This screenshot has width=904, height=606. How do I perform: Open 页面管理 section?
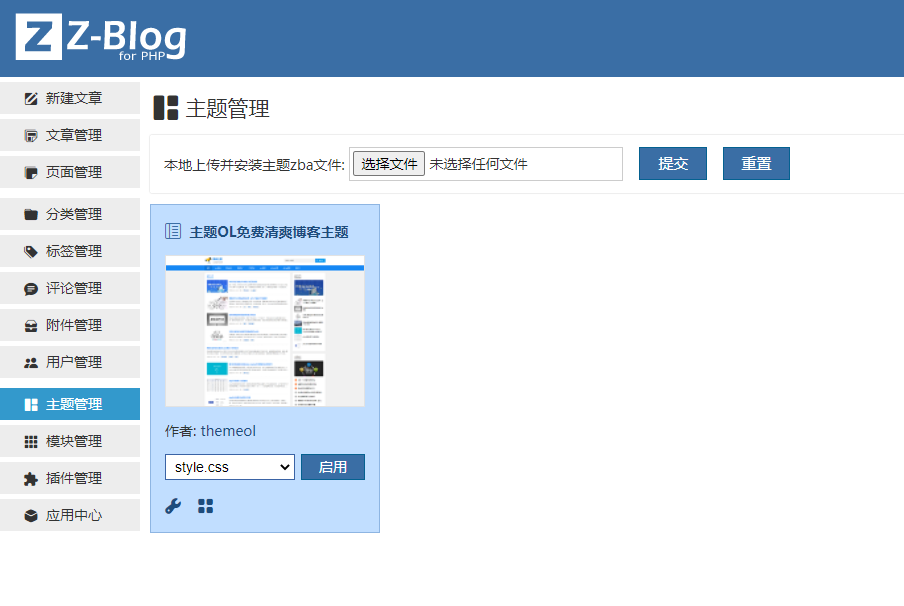[70, 172]
